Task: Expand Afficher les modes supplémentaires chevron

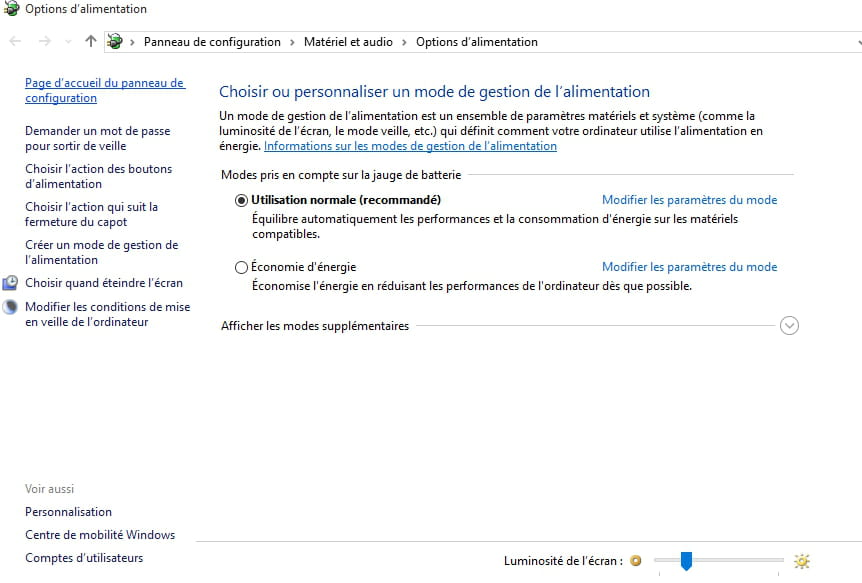Action: pyautogui.click(x=789, y=326)
